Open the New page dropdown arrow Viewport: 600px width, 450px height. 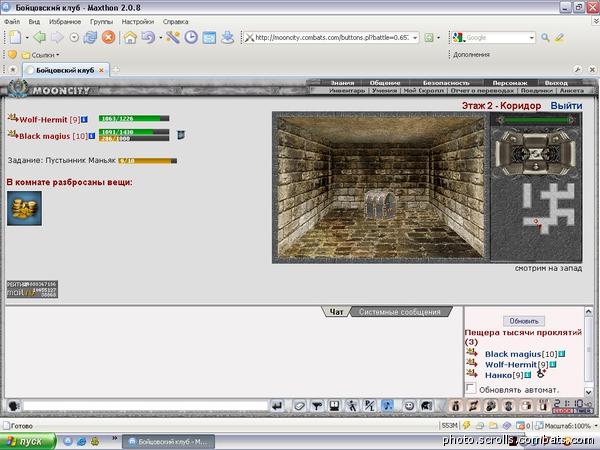27,38
